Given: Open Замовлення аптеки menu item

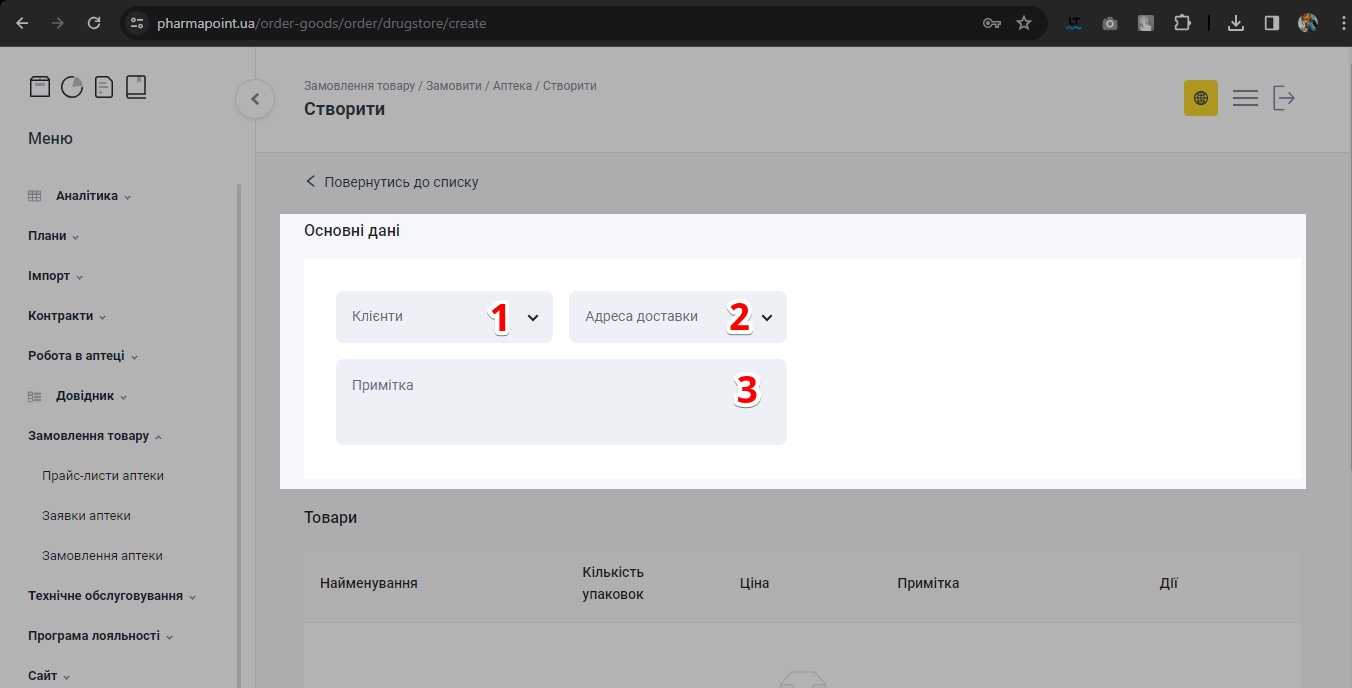Looking at the screenshot, I should [x=102, y=556].
